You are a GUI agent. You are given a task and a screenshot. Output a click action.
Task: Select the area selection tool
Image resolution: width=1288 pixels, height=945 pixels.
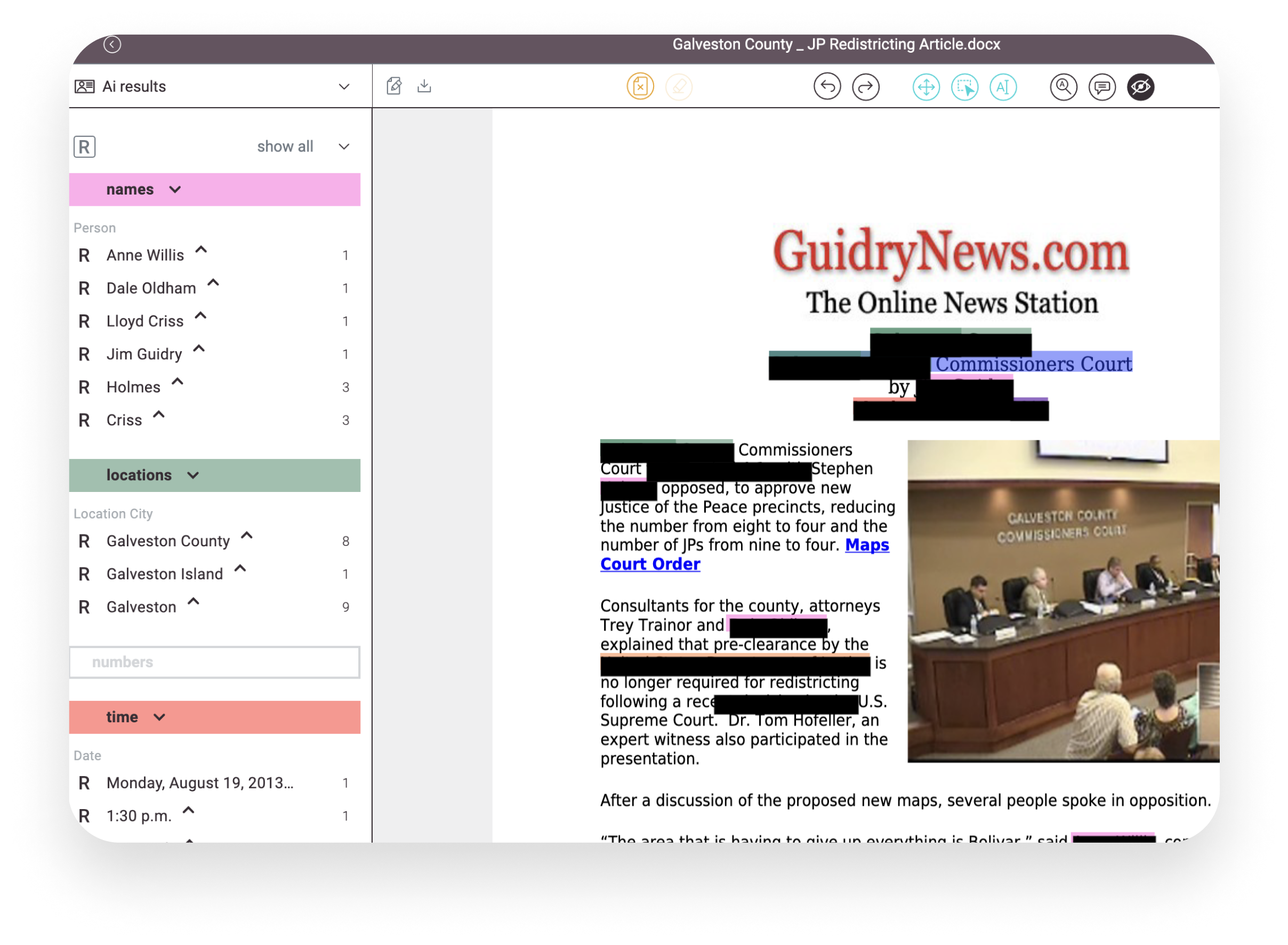coord(964,87)
